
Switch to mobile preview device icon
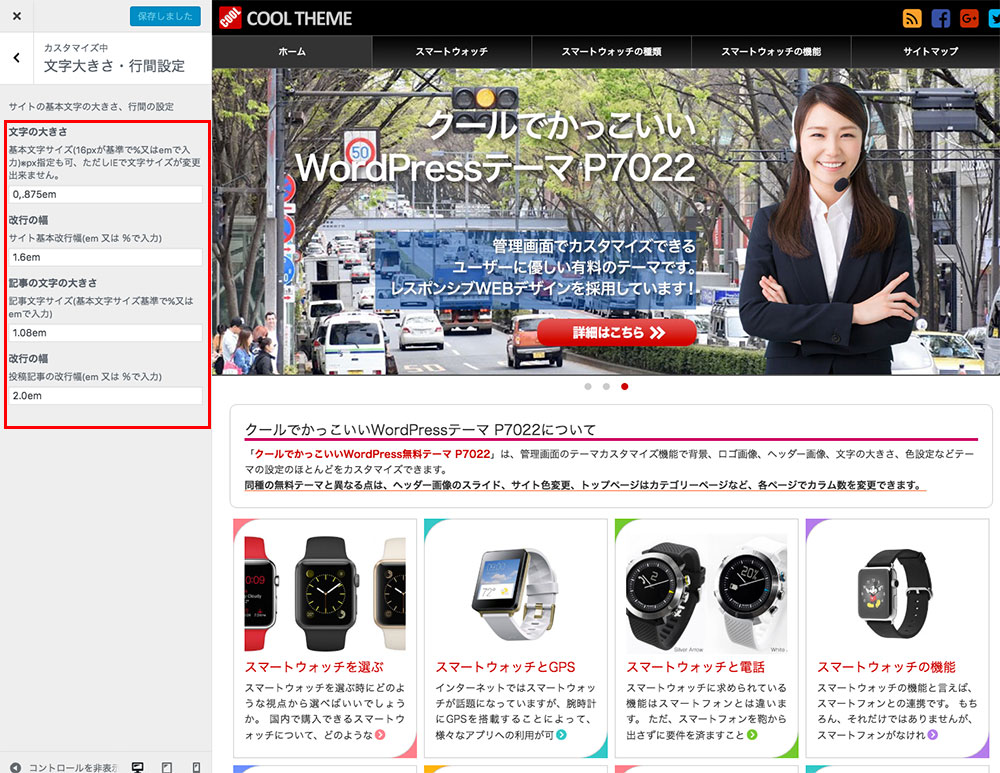click(196, 767)
